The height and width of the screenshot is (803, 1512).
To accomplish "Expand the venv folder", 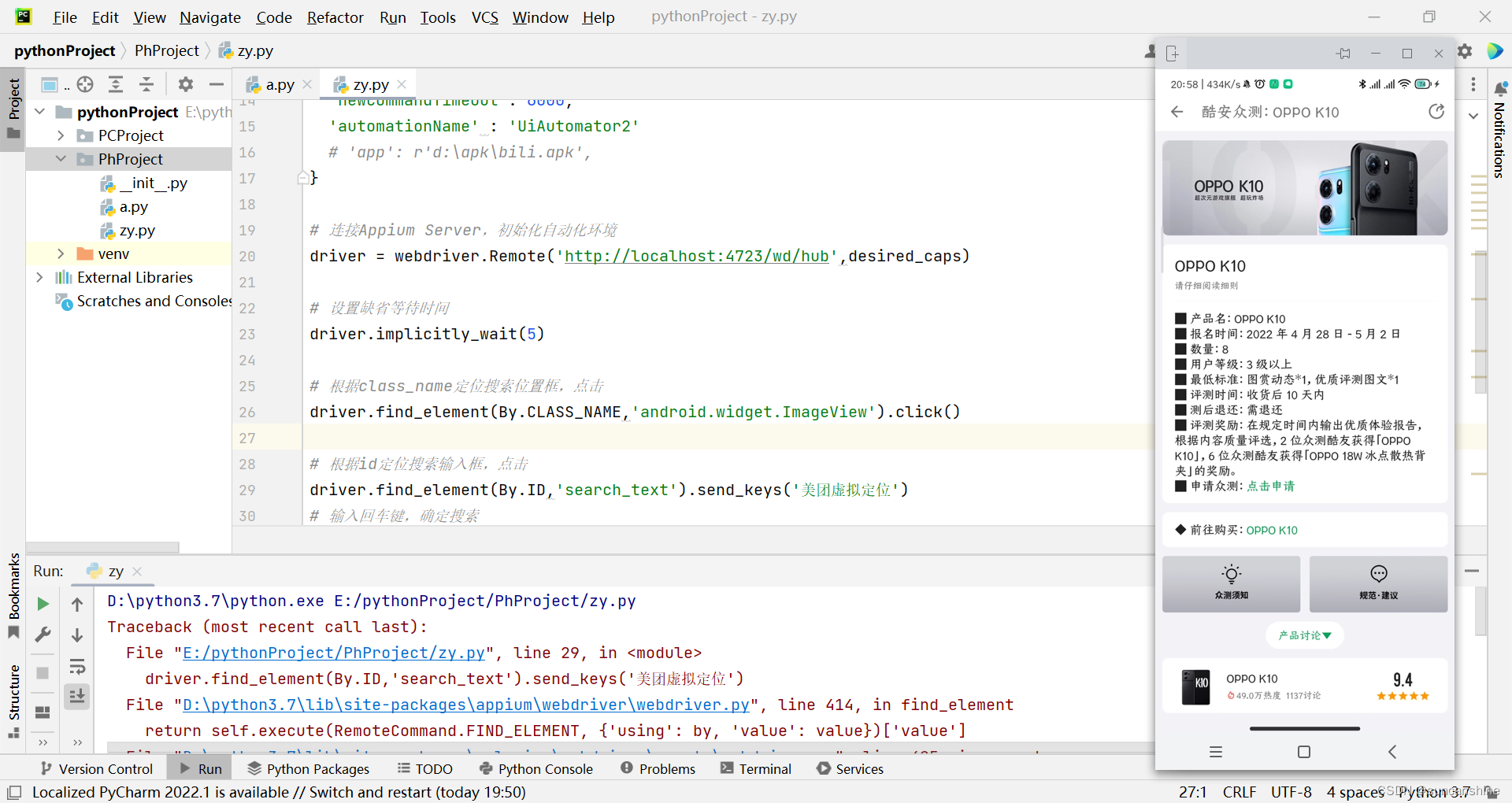I will (x=61, y=253).
